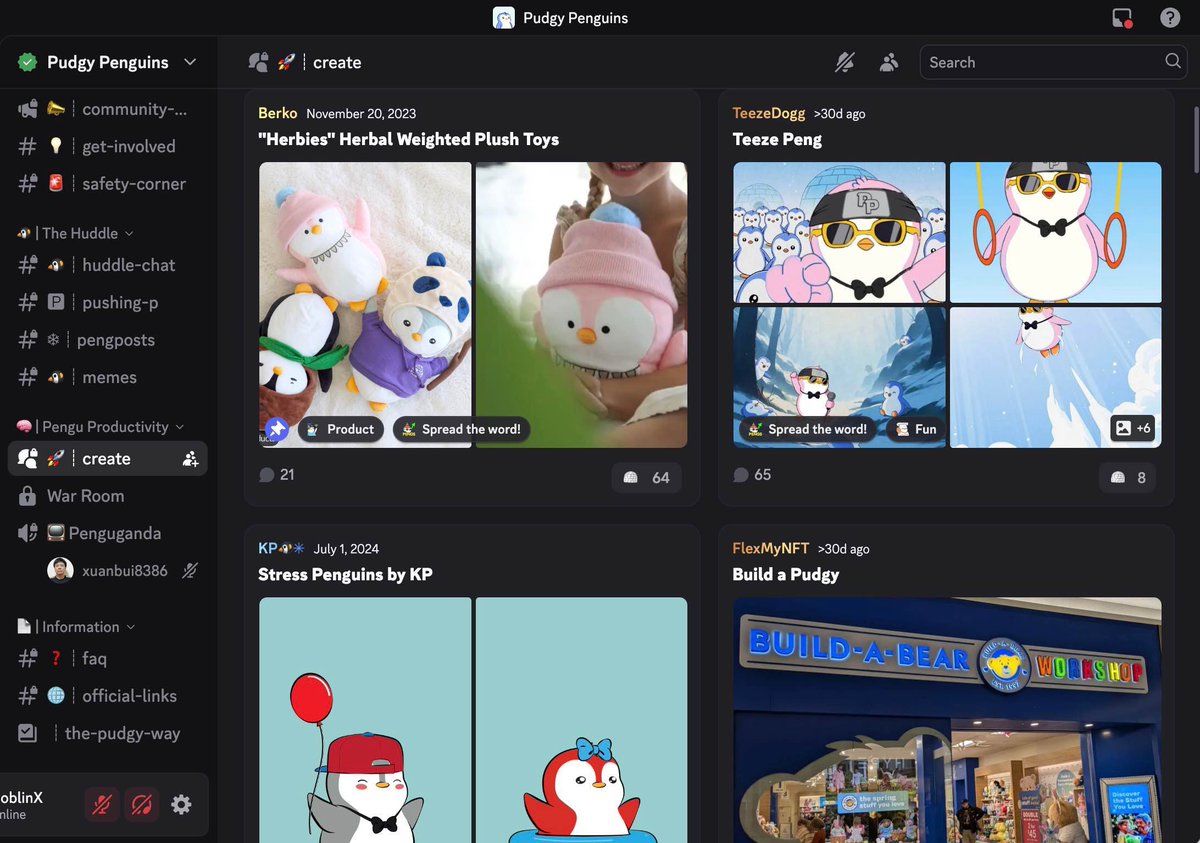Open the pushing-p channel
Image resolution: width=1200 pixels, height=843 pixels.
(108, 302)
